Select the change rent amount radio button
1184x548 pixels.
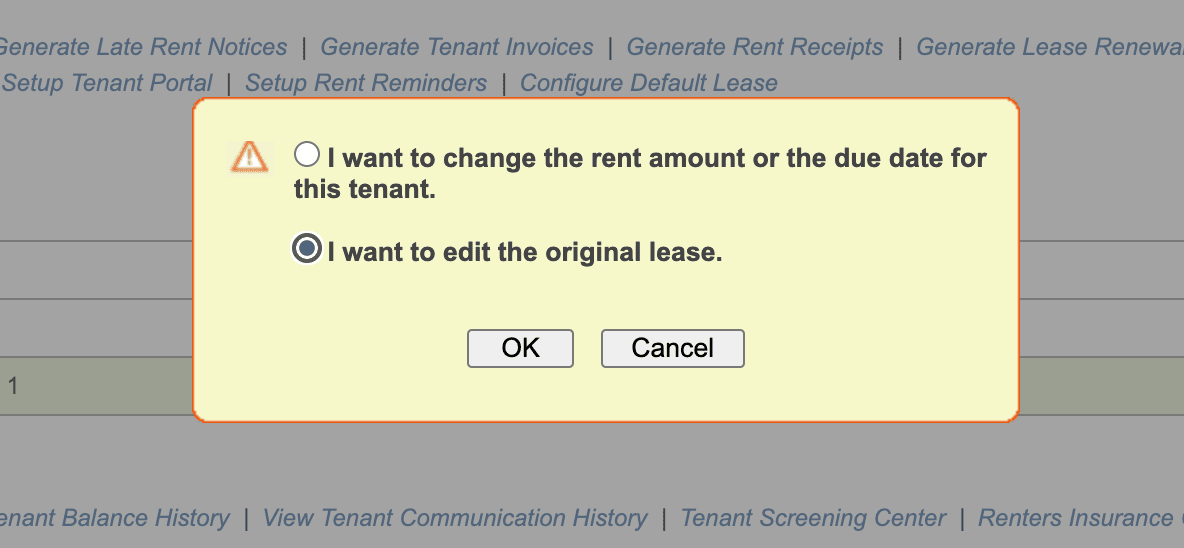(x=307, y=155)
